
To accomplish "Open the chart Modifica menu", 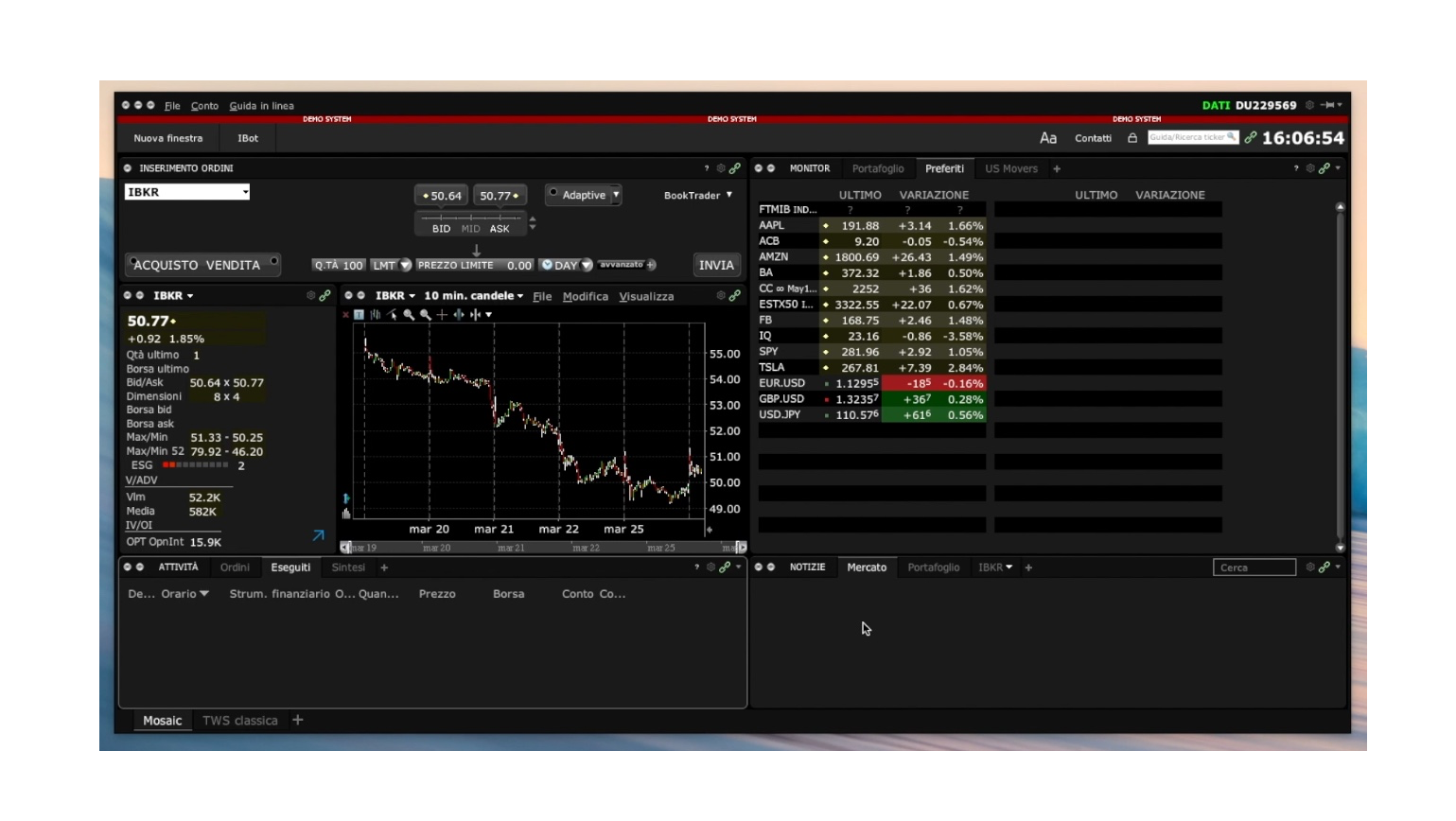I will tap(586, 296).
